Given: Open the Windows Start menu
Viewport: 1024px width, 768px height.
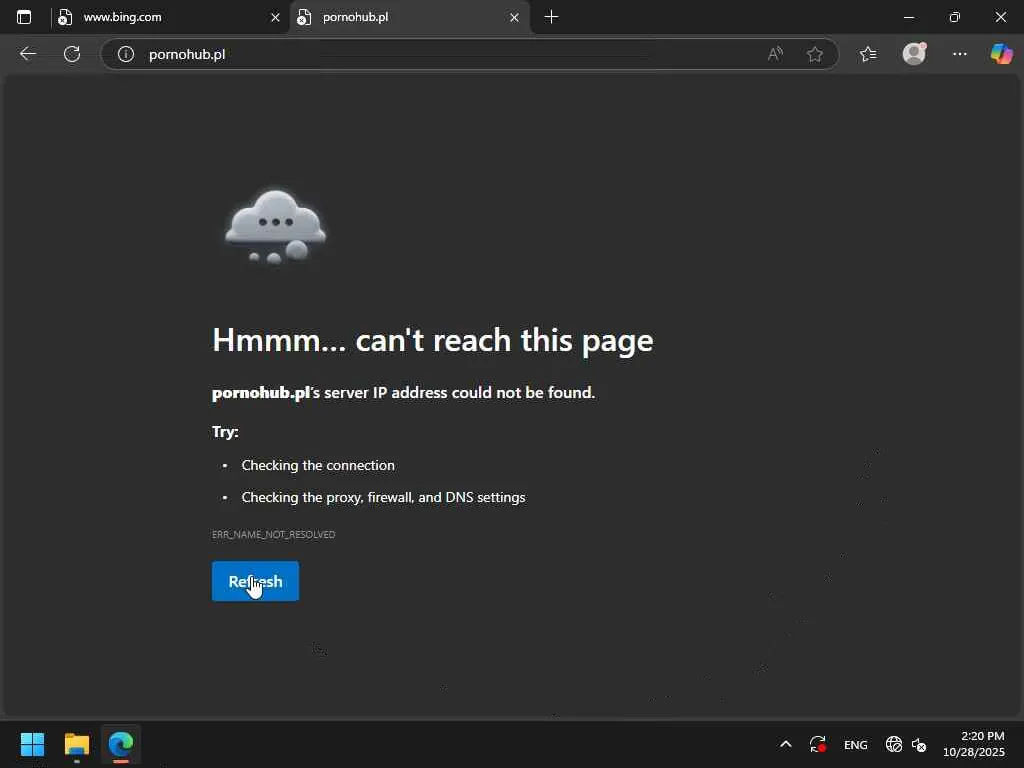Looking at the screenshot, I should coord(32,744).
